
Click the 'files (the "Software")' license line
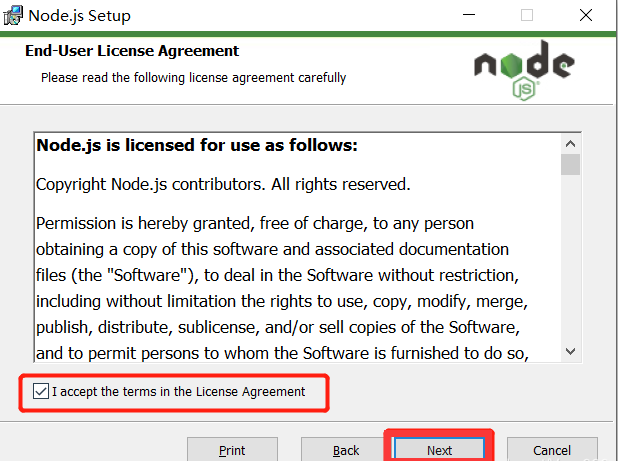tap(277, 275)
